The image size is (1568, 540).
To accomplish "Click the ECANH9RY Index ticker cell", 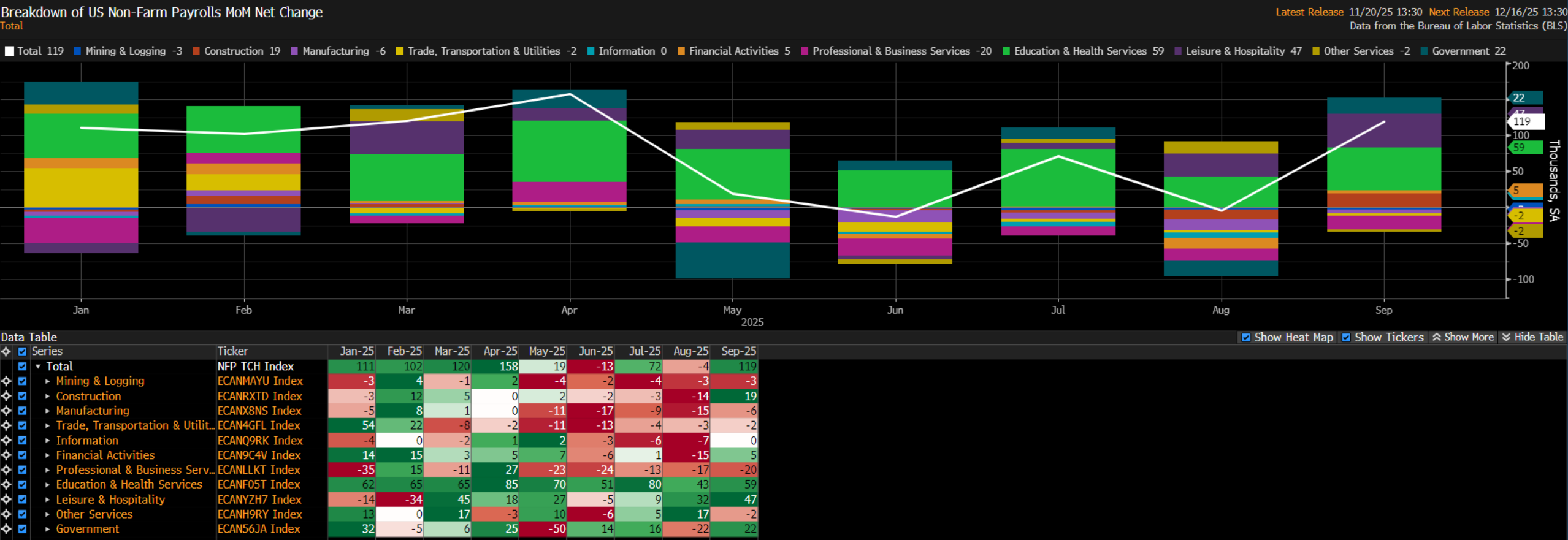I will click(x=259, y=514).
